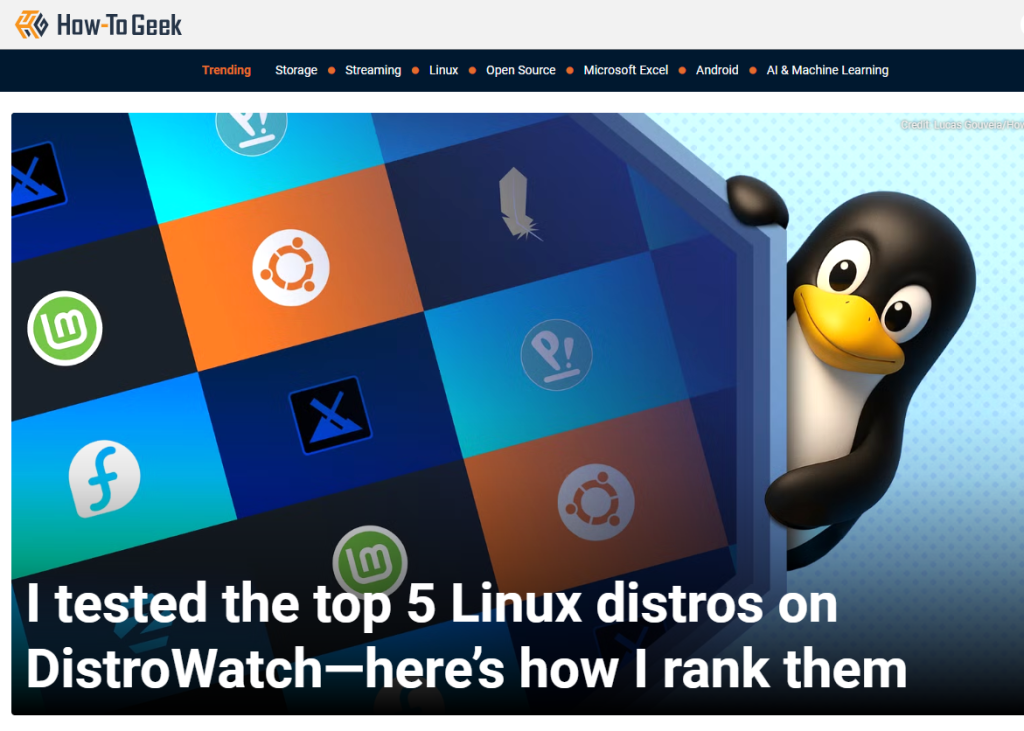The image size is (1024, 731).
Task: Open the Storage topic
Action: pos(296,70)
